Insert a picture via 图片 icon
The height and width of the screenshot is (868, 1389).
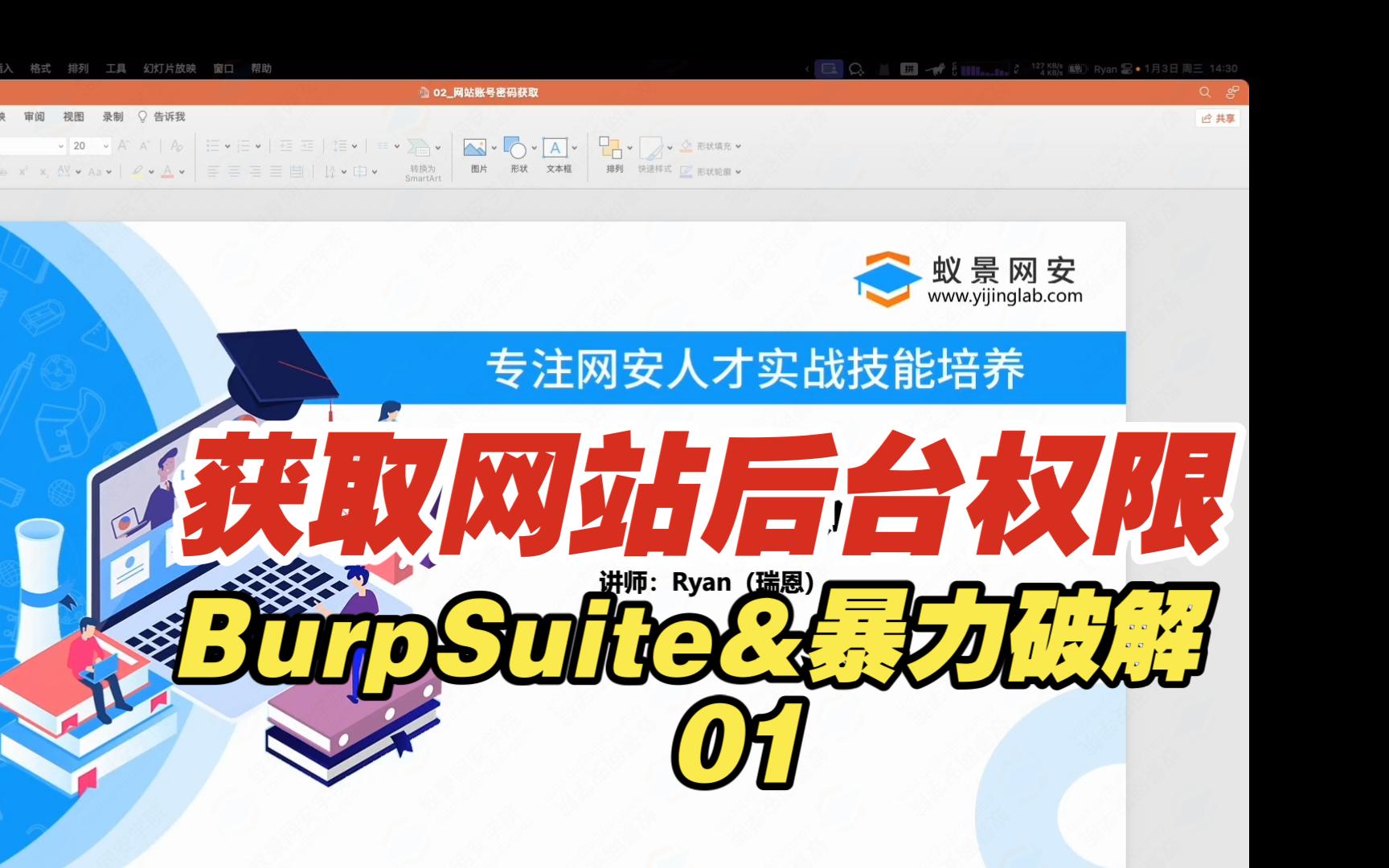coord(475,148)
